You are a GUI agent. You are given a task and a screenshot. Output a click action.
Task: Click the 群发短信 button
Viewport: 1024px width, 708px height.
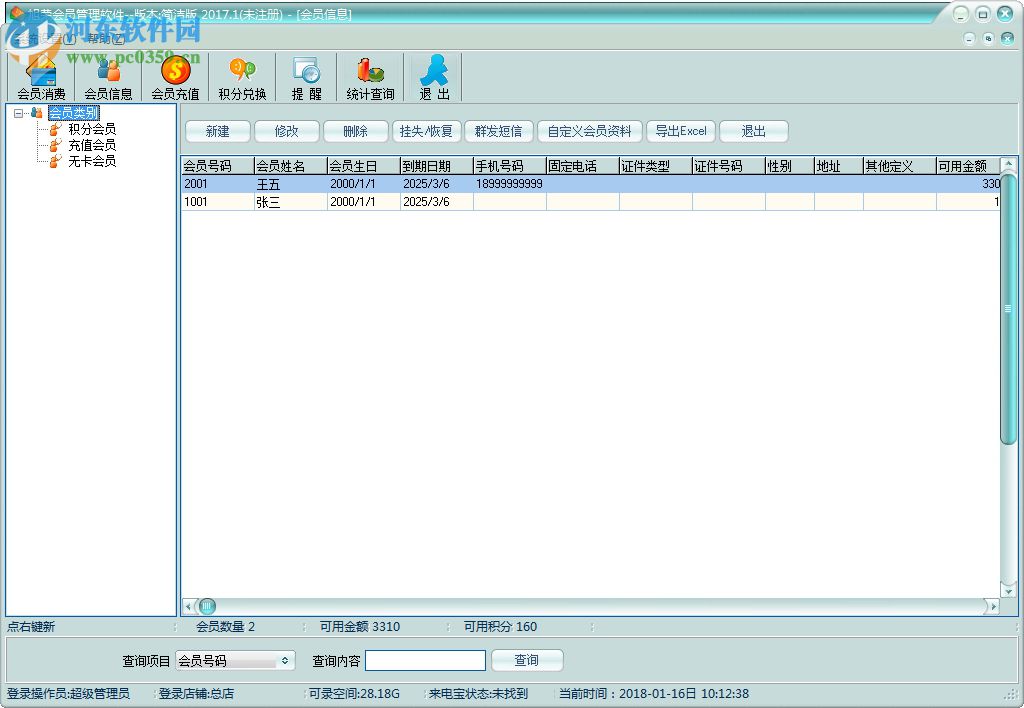[x=499, y=131]
